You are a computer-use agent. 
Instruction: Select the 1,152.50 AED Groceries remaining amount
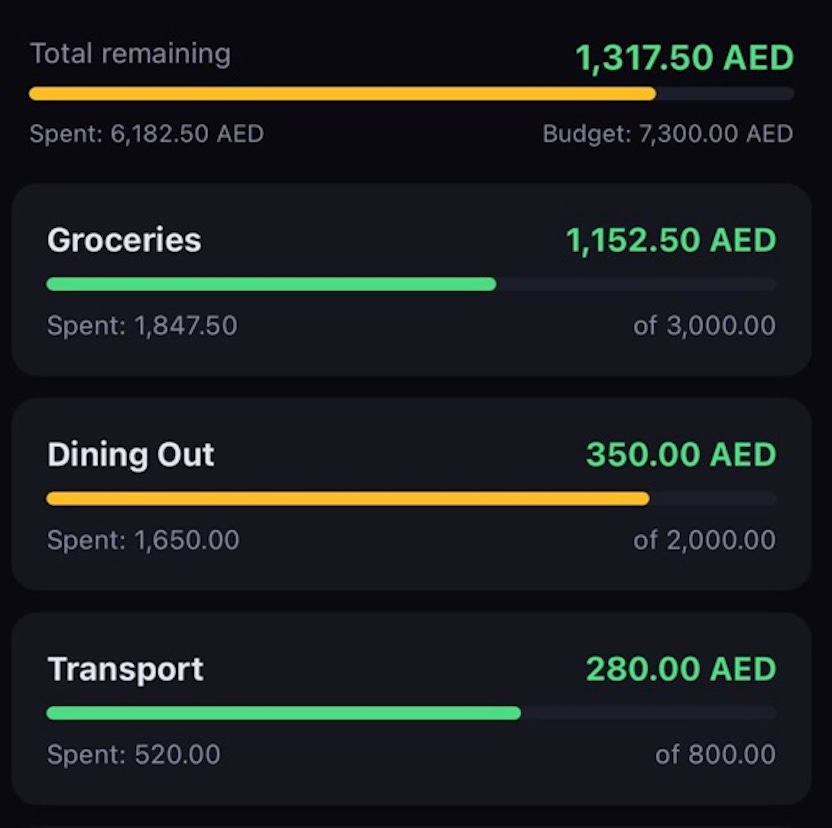pyautogui.click(x=671, y=240)
